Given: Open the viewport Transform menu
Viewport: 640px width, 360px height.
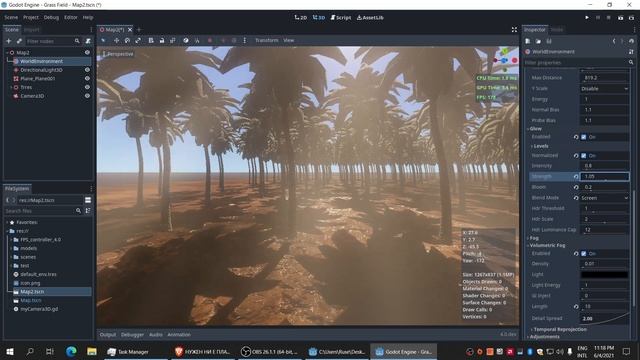Looking at the screenshot, I should [267, 40].
